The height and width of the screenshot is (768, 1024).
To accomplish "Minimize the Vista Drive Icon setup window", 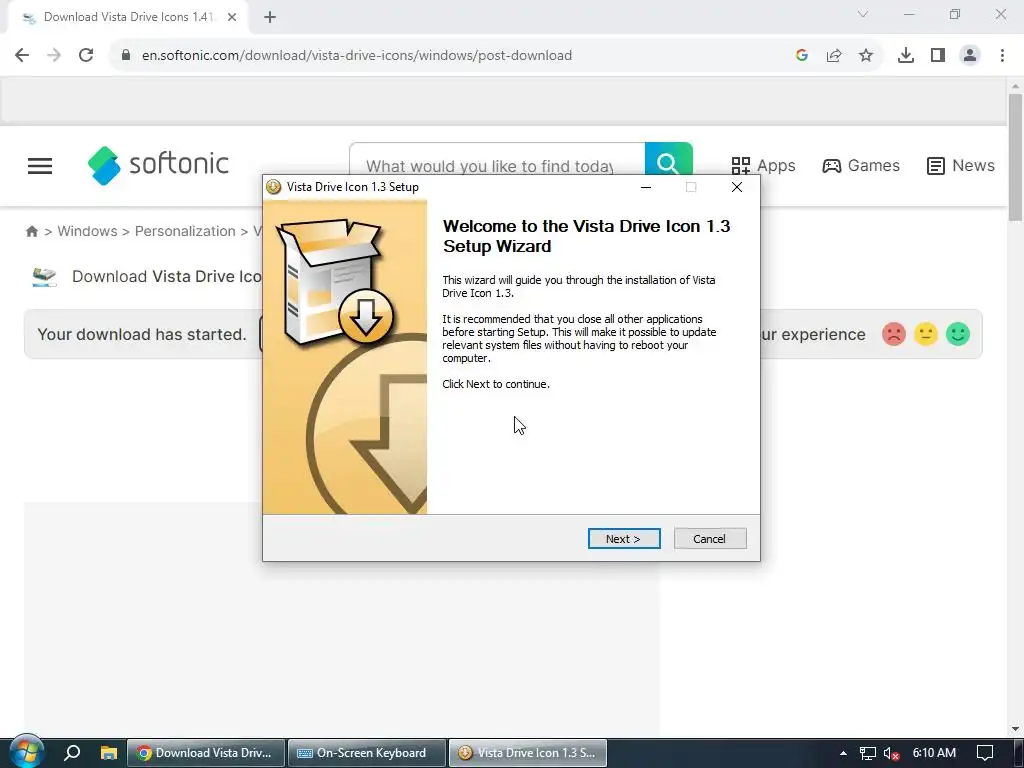I will [x=646, y=187].
